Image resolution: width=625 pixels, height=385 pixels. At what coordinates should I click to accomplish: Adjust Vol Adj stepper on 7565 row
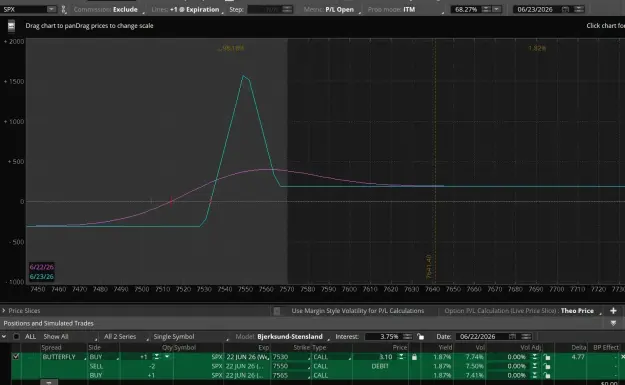click(535, 375)
